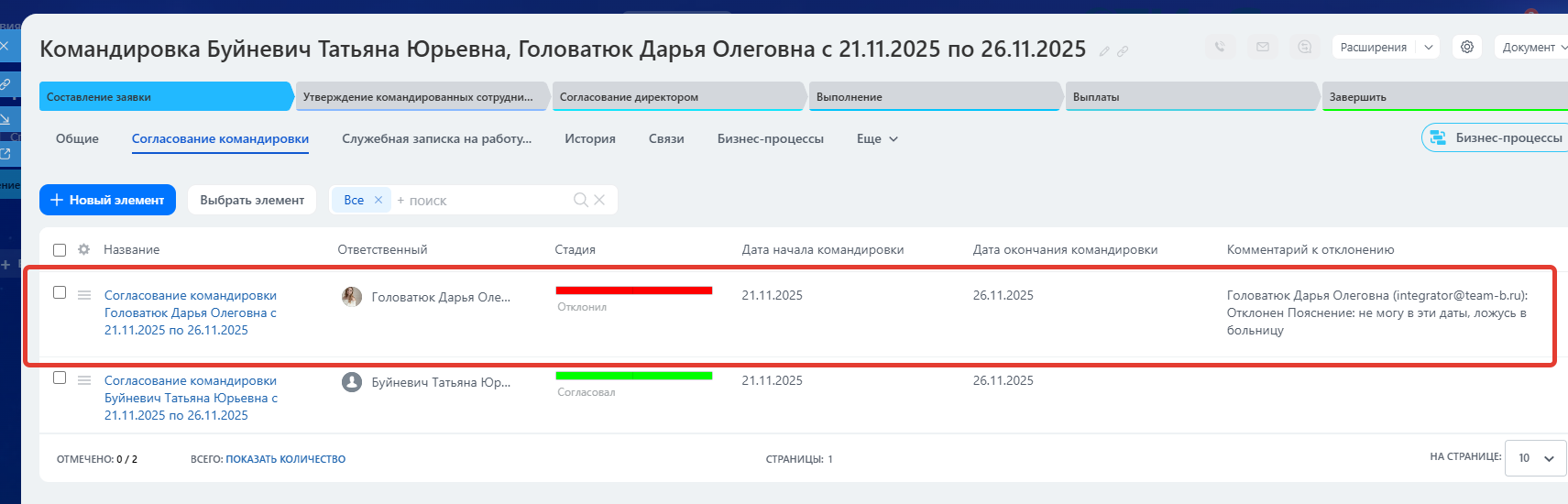Image resolution: width=1568 pixels, height=504 pixels.
Task: Clear the search field with X icon
Action: click(599, 200)
